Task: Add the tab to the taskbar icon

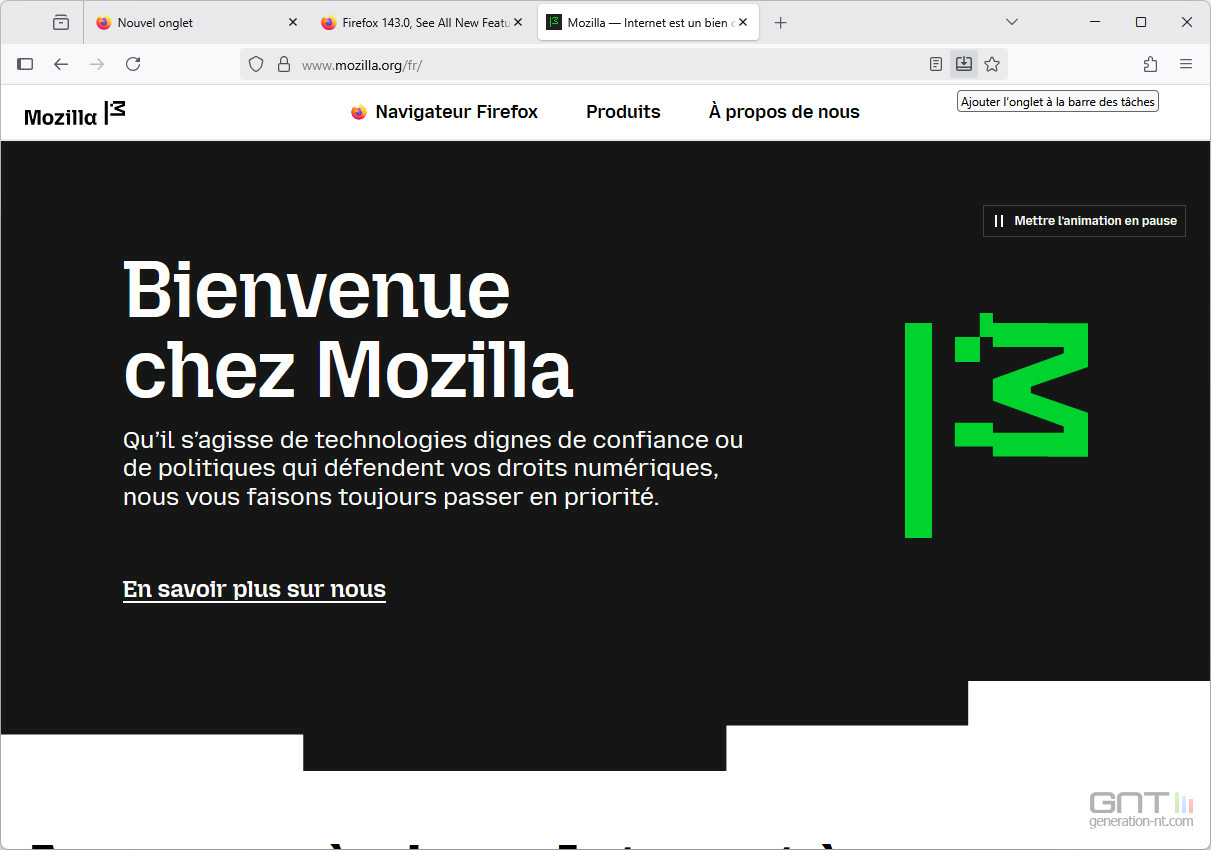Action: tap(964, 64)
